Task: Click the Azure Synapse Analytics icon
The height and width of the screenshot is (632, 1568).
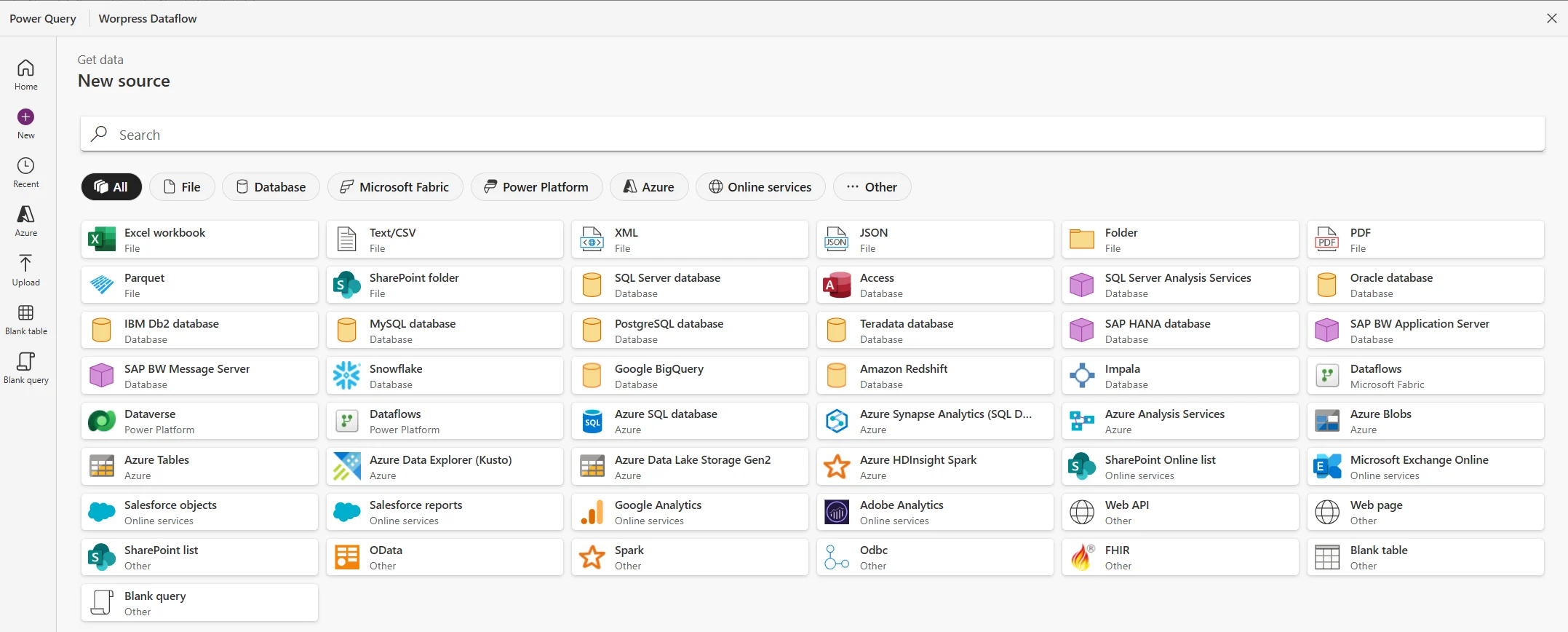Action: pos(837,421)
